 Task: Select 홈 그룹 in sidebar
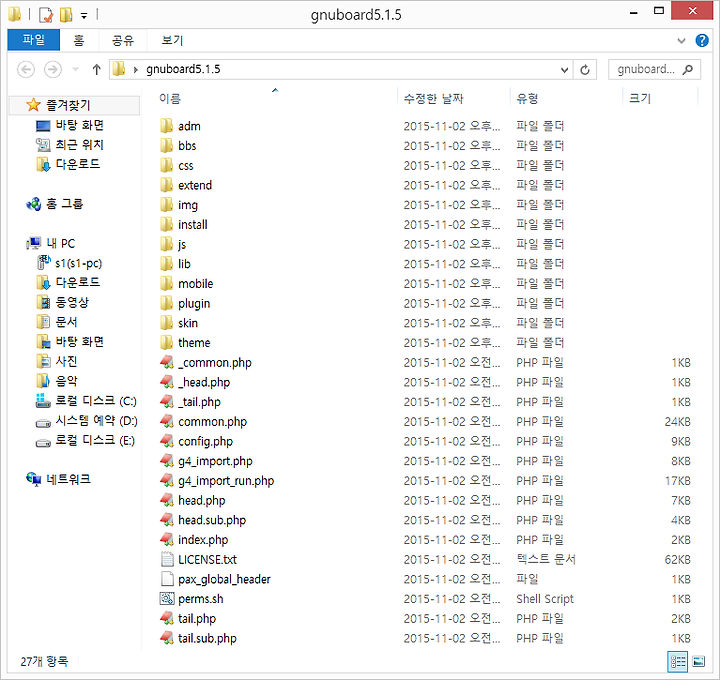pyautogui.click(x=64, y=203)
